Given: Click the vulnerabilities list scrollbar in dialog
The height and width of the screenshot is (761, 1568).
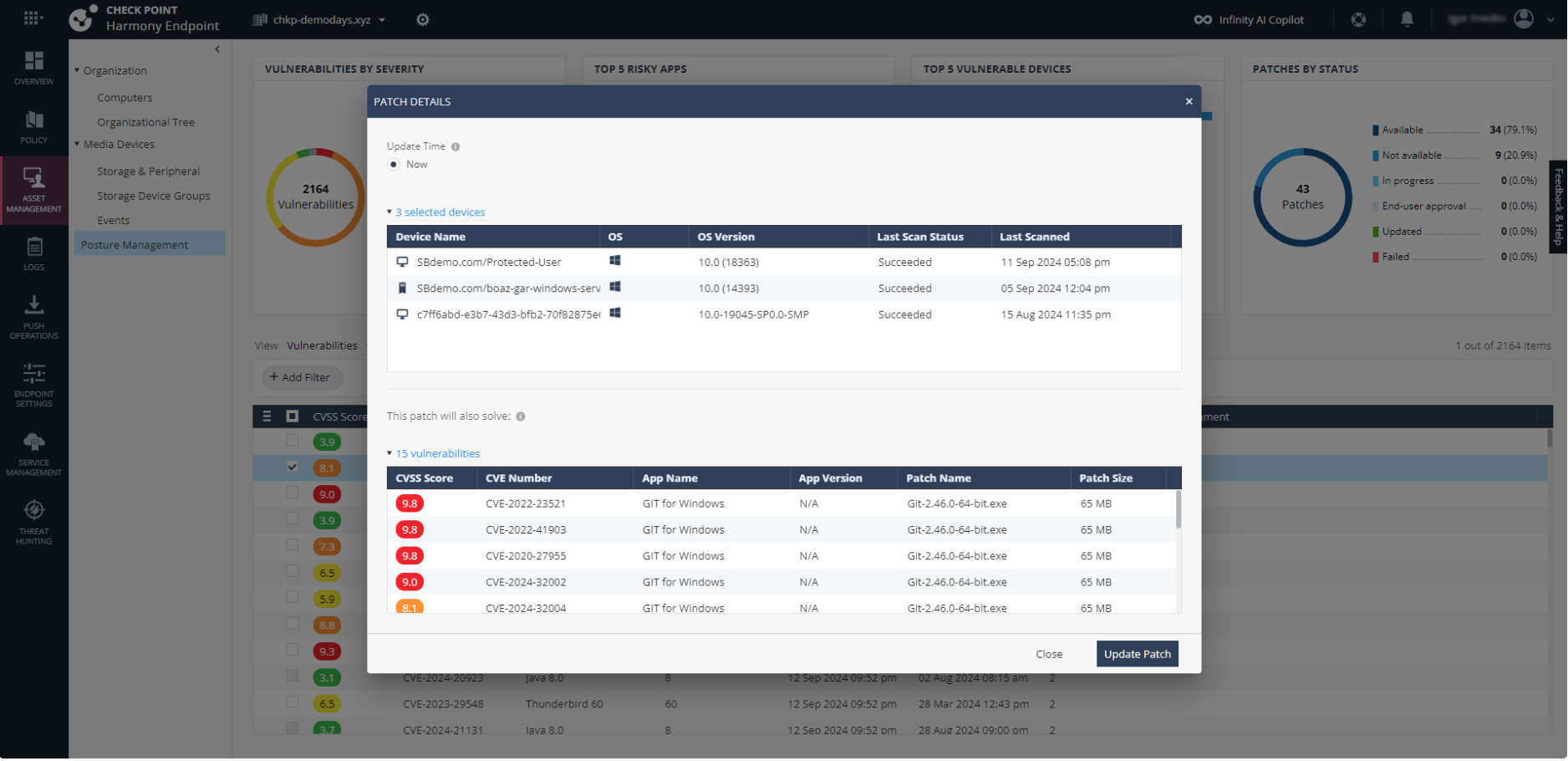Looking at the screenshot, I should (1179, 509).
